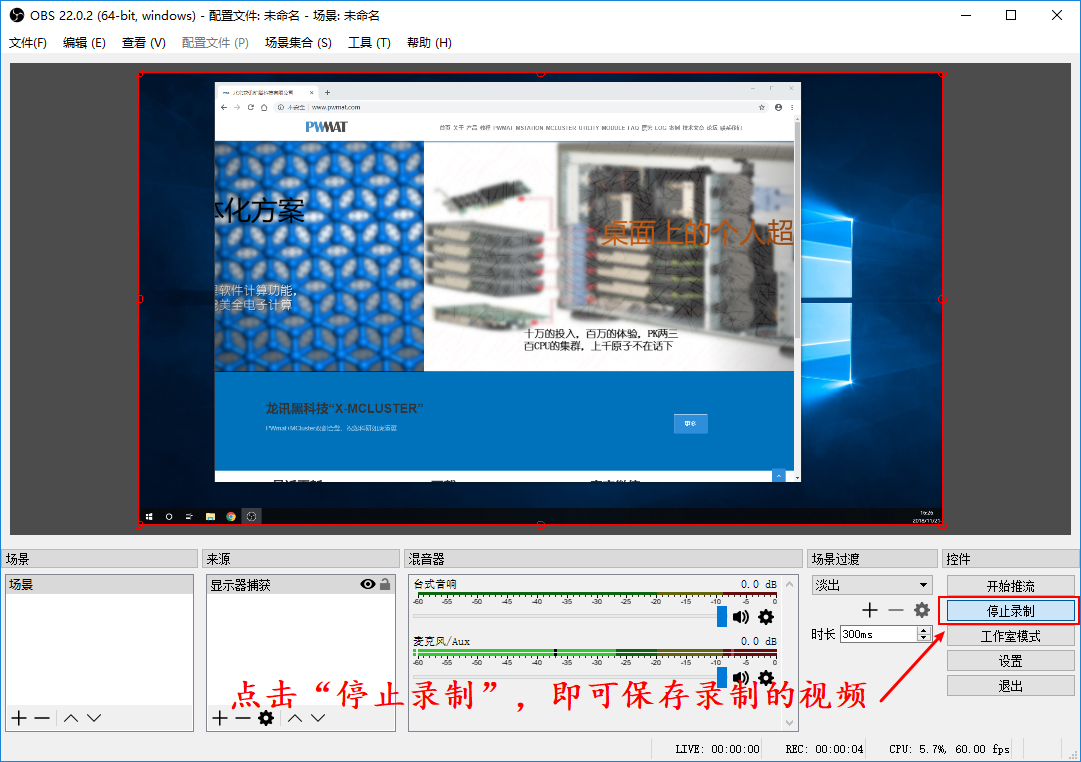Add a new source with plus icon
Screen dimensions: 1081x762
pos(220,718)
